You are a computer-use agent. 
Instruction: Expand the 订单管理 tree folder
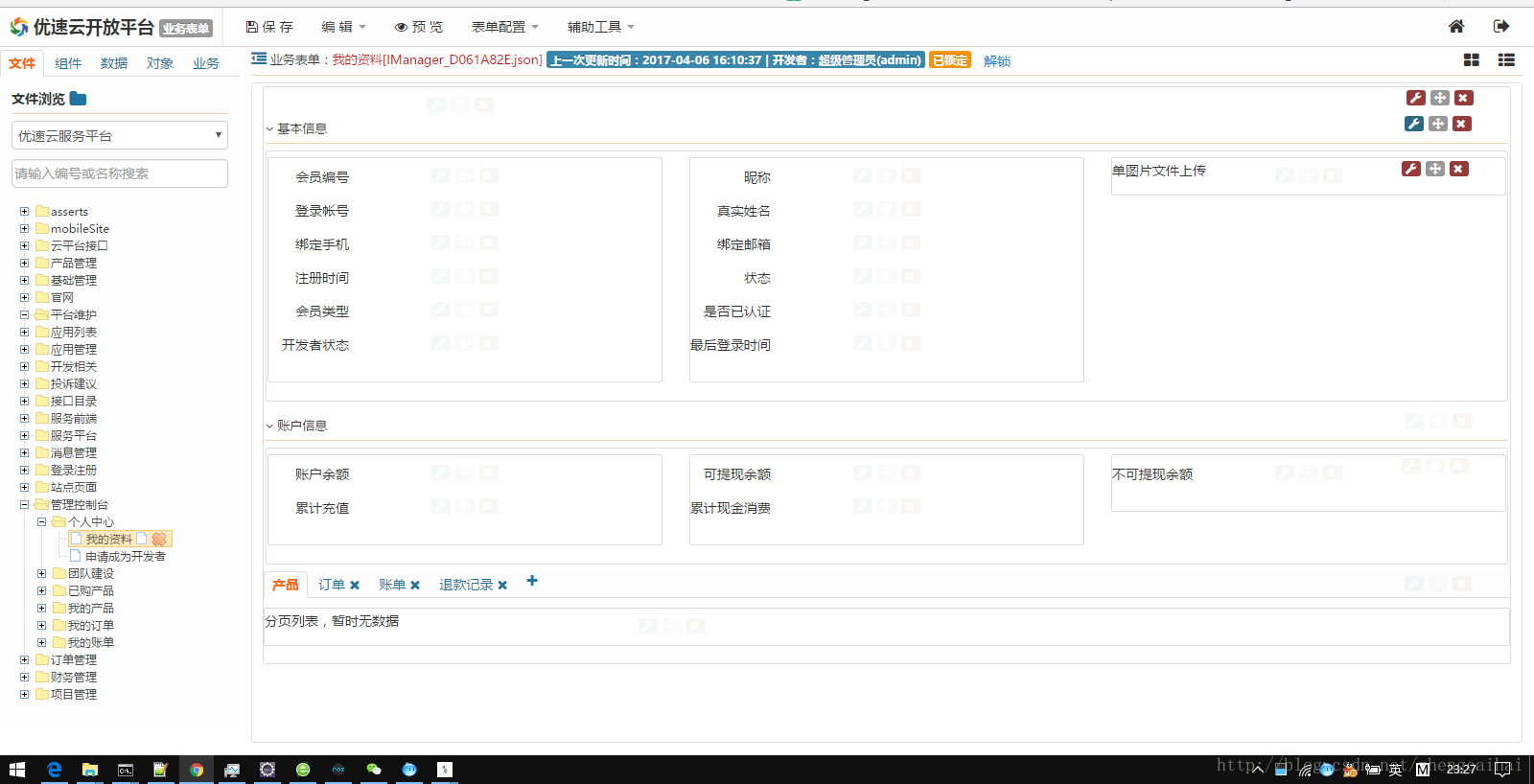click(24, 659)
